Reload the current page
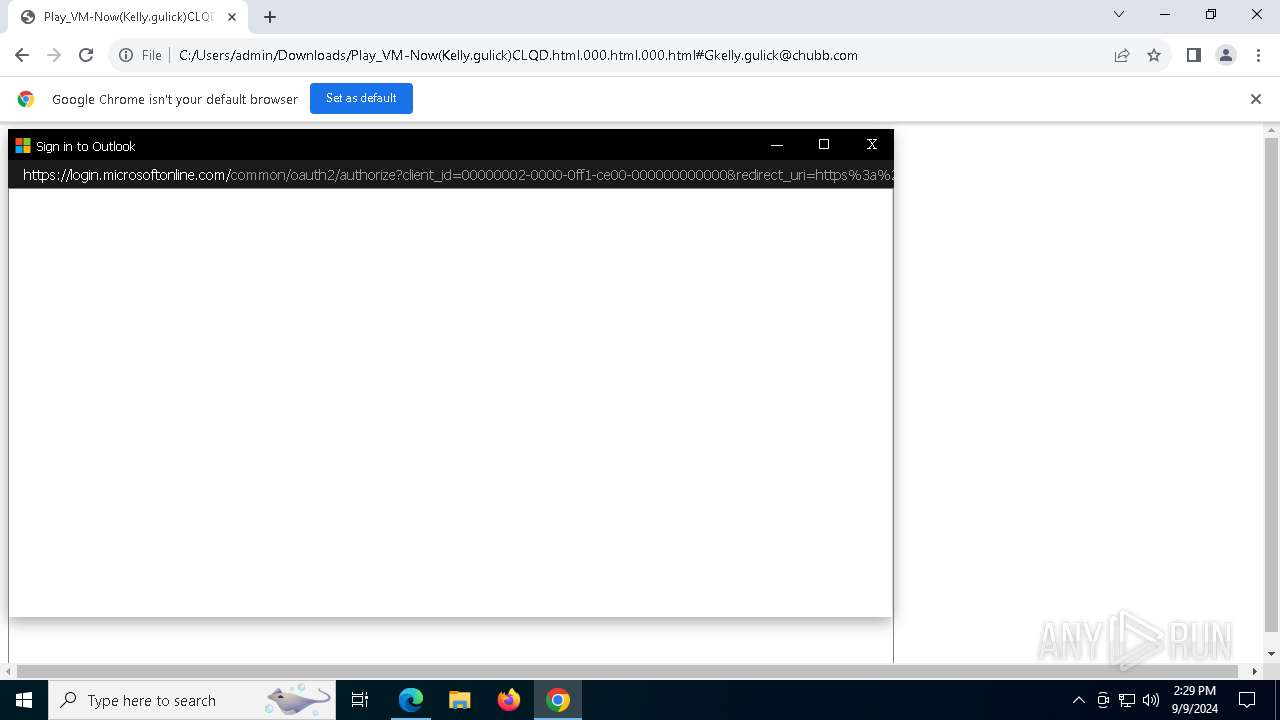The width and height of the screenshot is (1280, 720). pyautogui.click(x=86, y=55)
